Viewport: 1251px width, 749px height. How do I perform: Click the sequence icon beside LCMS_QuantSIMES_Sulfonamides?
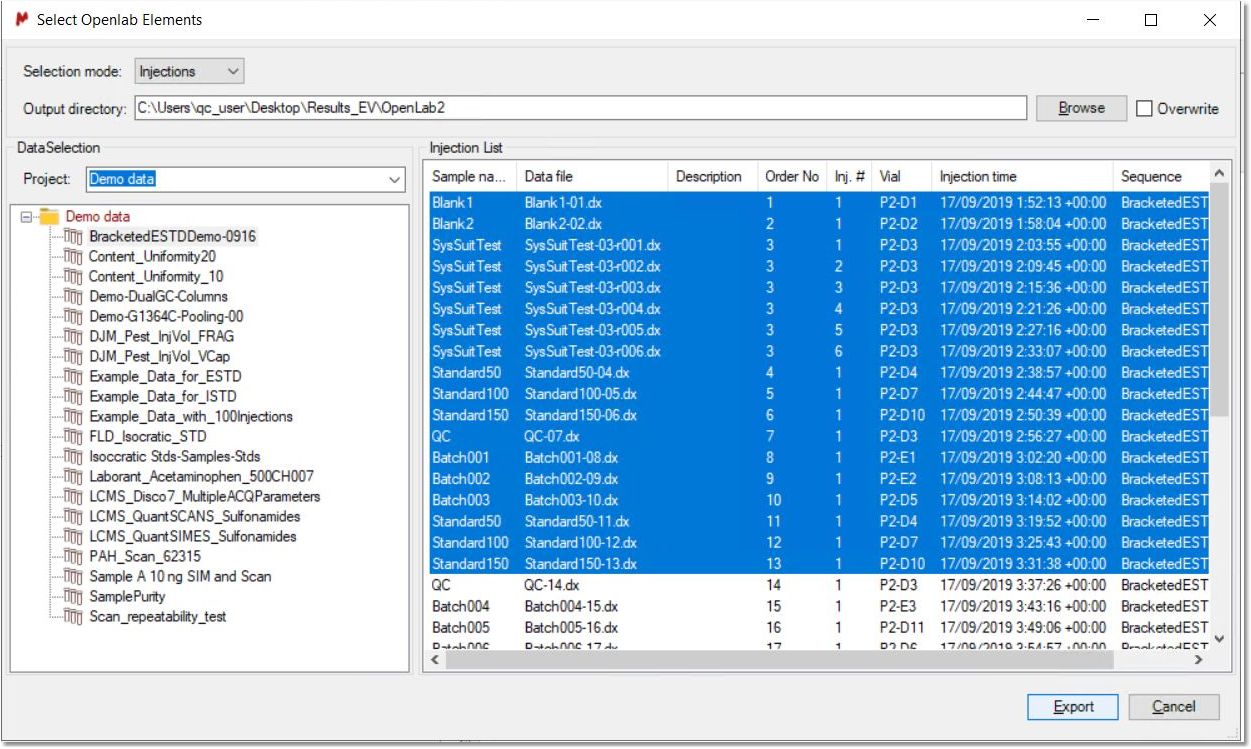73,537
